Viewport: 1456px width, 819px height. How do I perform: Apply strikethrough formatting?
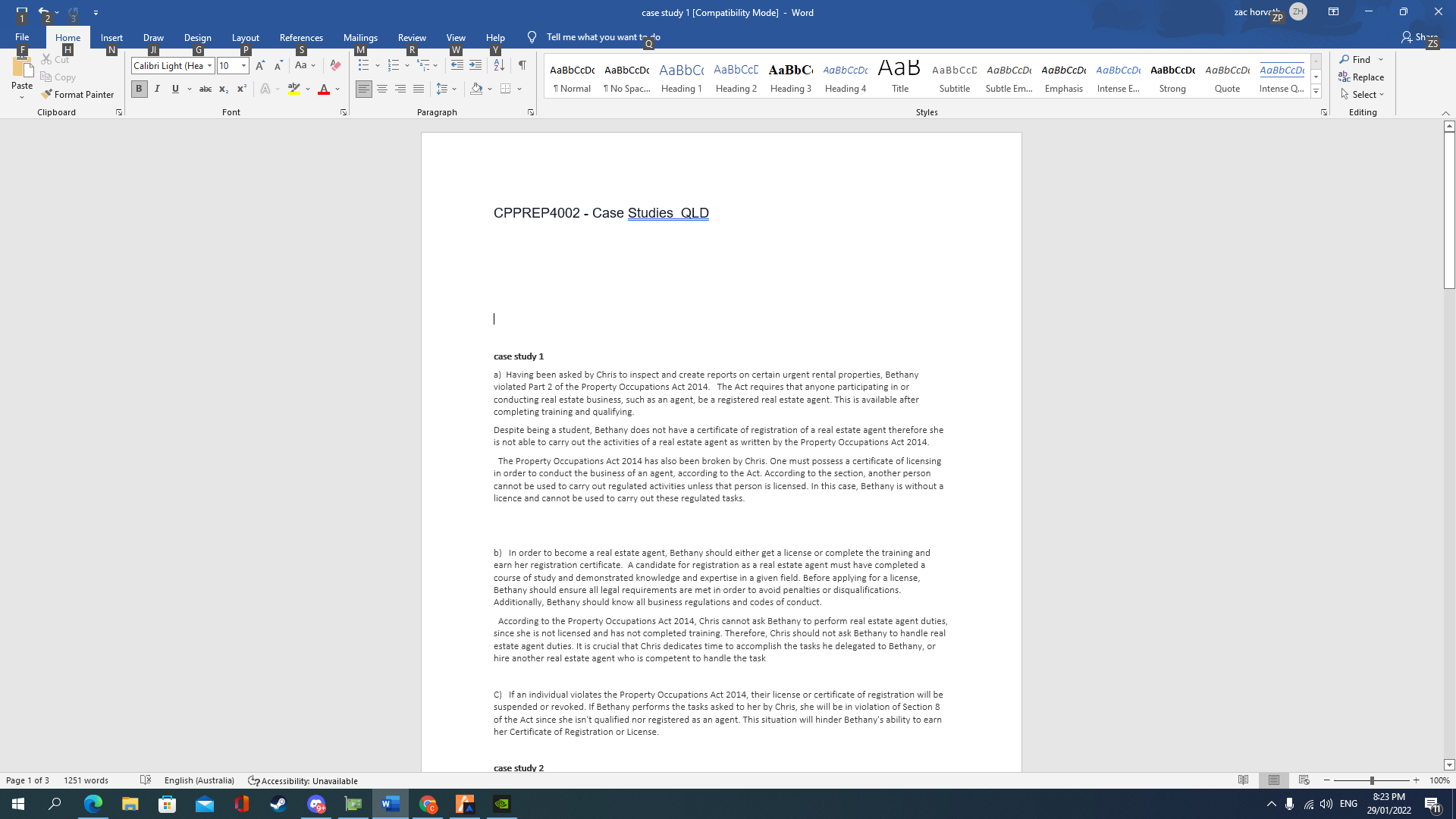point(205,89)
